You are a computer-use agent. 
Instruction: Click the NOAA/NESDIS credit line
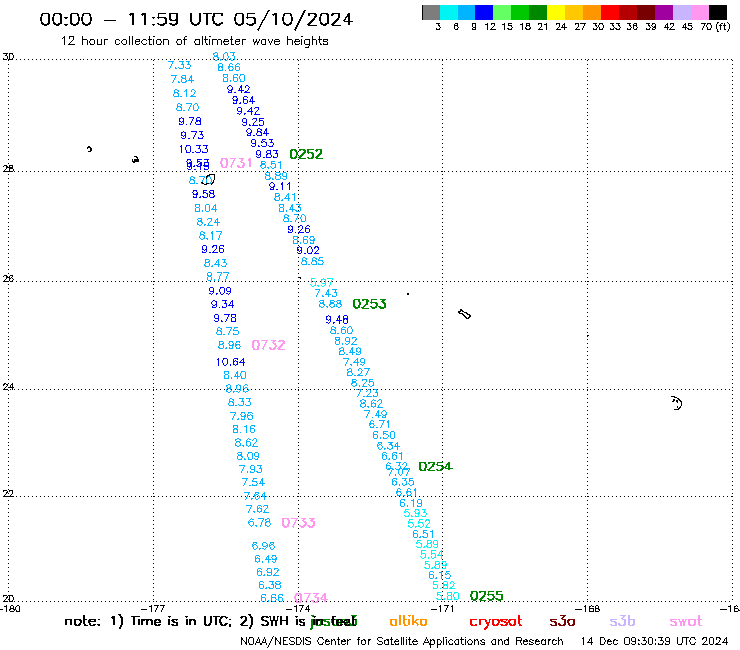(x=402, y=642)
